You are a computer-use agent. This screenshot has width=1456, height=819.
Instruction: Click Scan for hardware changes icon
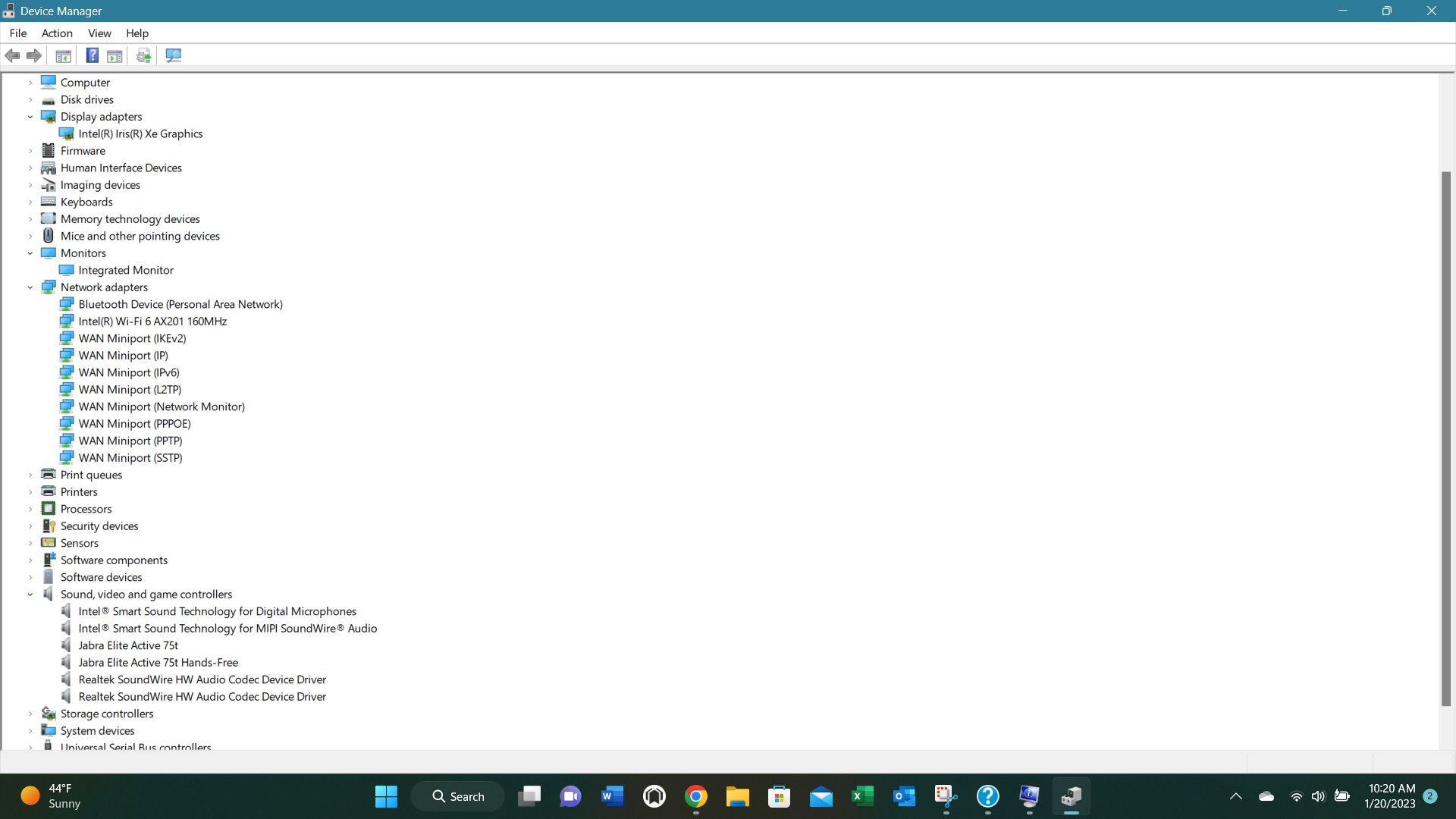(174, 55)
